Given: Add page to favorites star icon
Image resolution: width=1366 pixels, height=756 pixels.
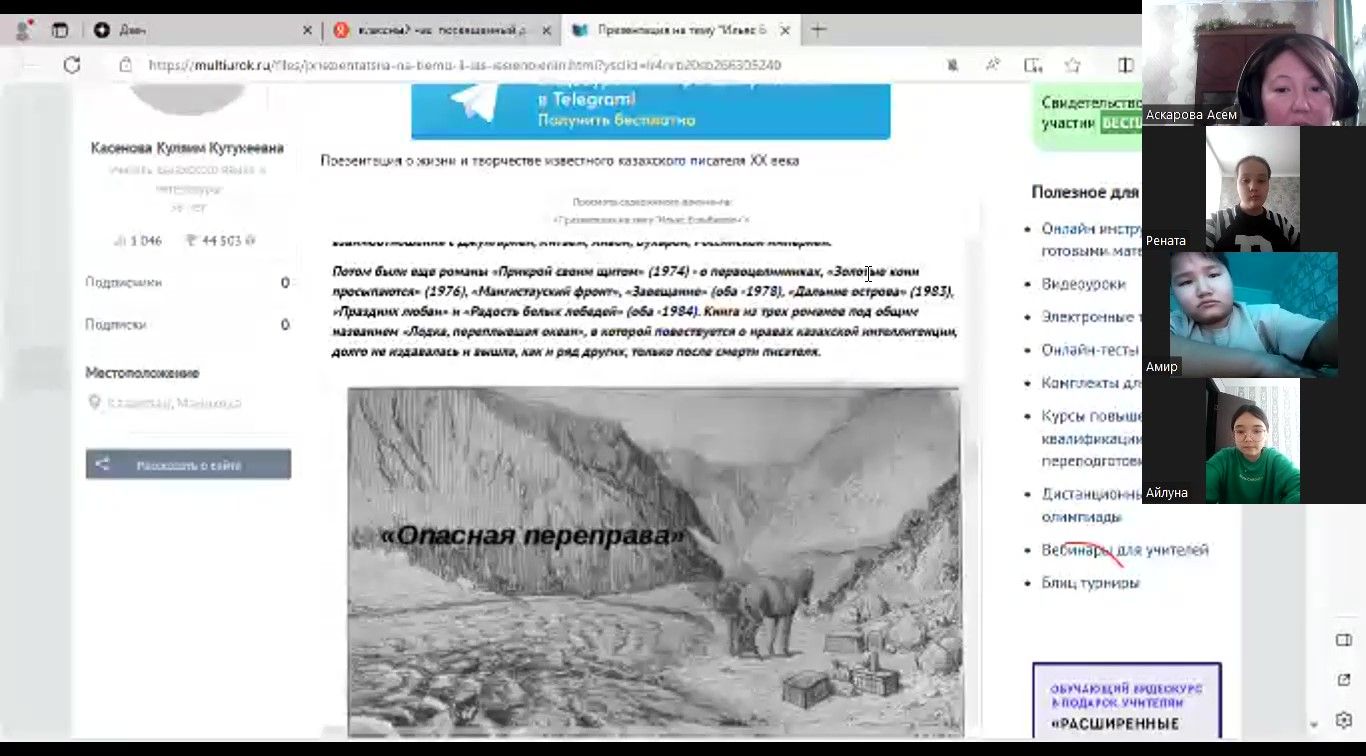Looking at the screenshot, I should 1073,65.
